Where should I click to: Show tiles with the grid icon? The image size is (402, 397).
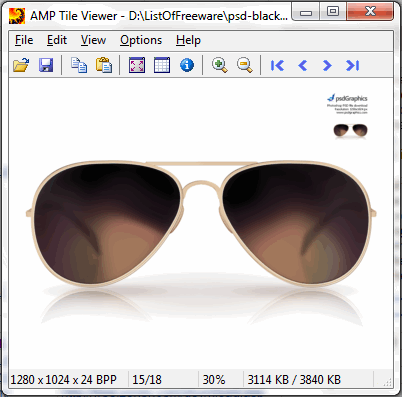coord(162,65)
